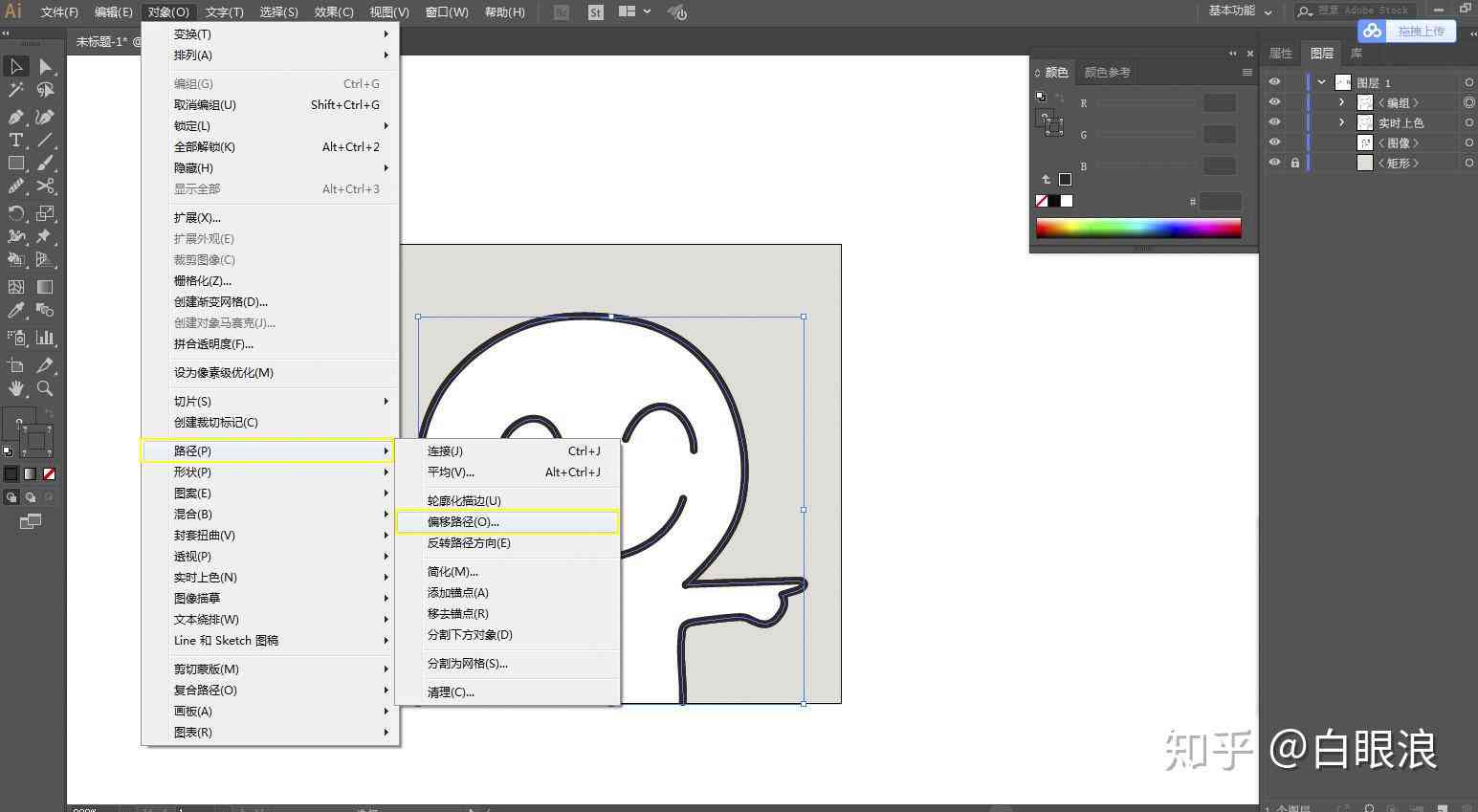Select the Mesh tool
The width and height of the screenshot is (1478, 812).
point(16,287)
